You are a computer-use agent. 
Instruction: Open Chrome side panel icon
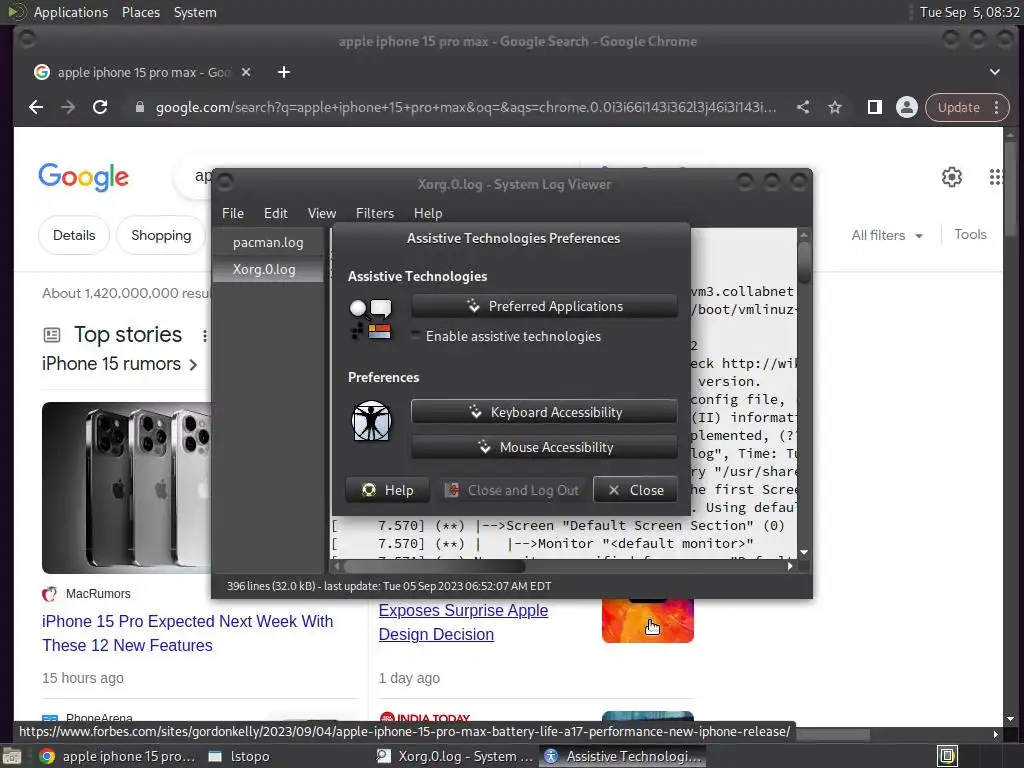(874, 107)
